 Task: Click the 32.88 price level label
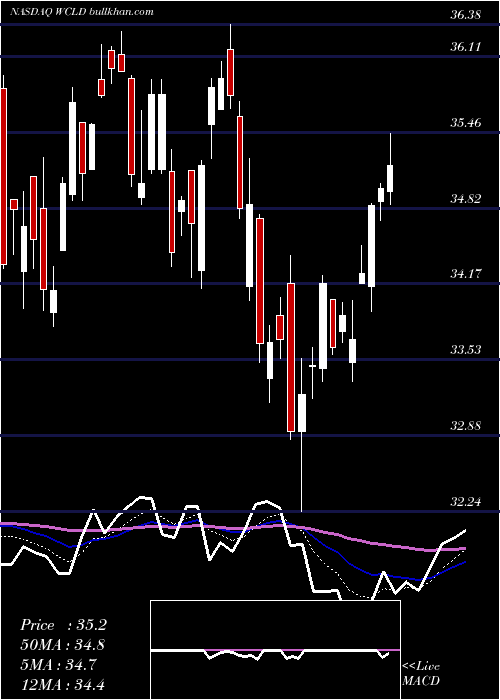pyautogui.click(x=466, y=425)
